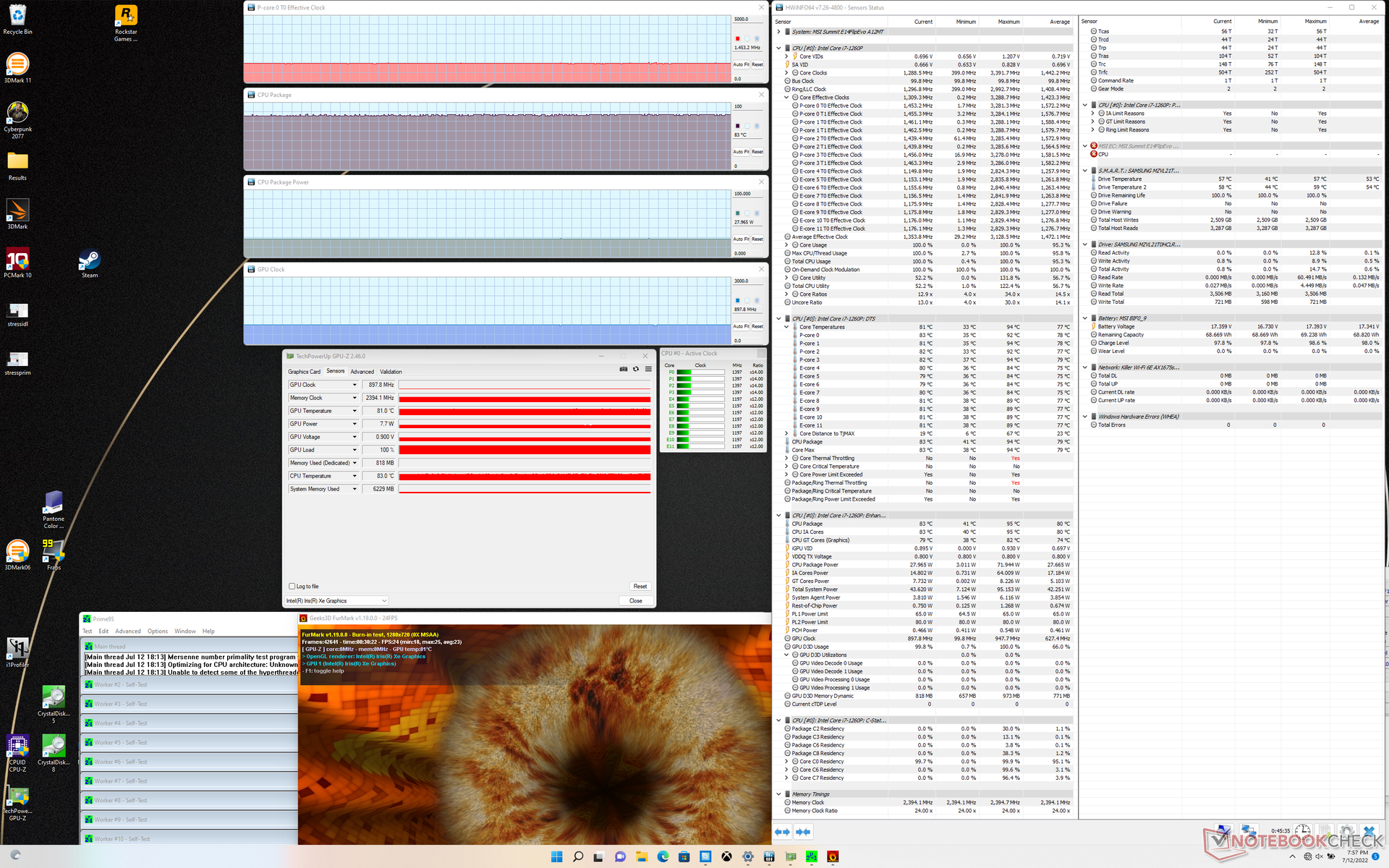The image size is (1389, 868).
Task: Open Prime95 Window menu
Action: coord(185,631)
